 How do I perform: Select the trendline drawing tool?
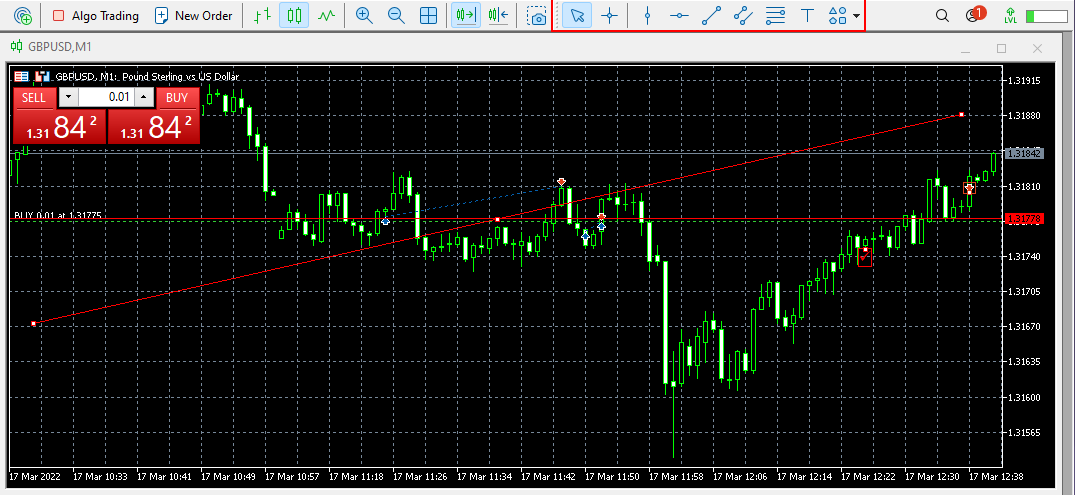[x=711, y=16]
